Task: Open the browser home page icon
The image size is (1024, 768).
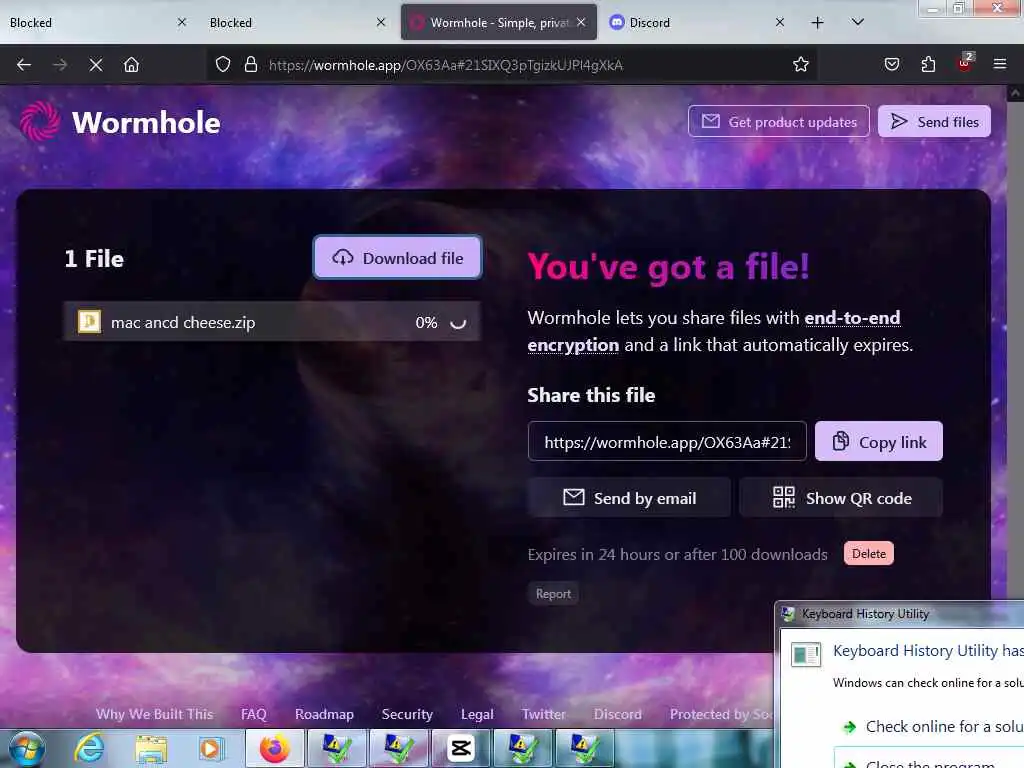Action: point(131,65)
